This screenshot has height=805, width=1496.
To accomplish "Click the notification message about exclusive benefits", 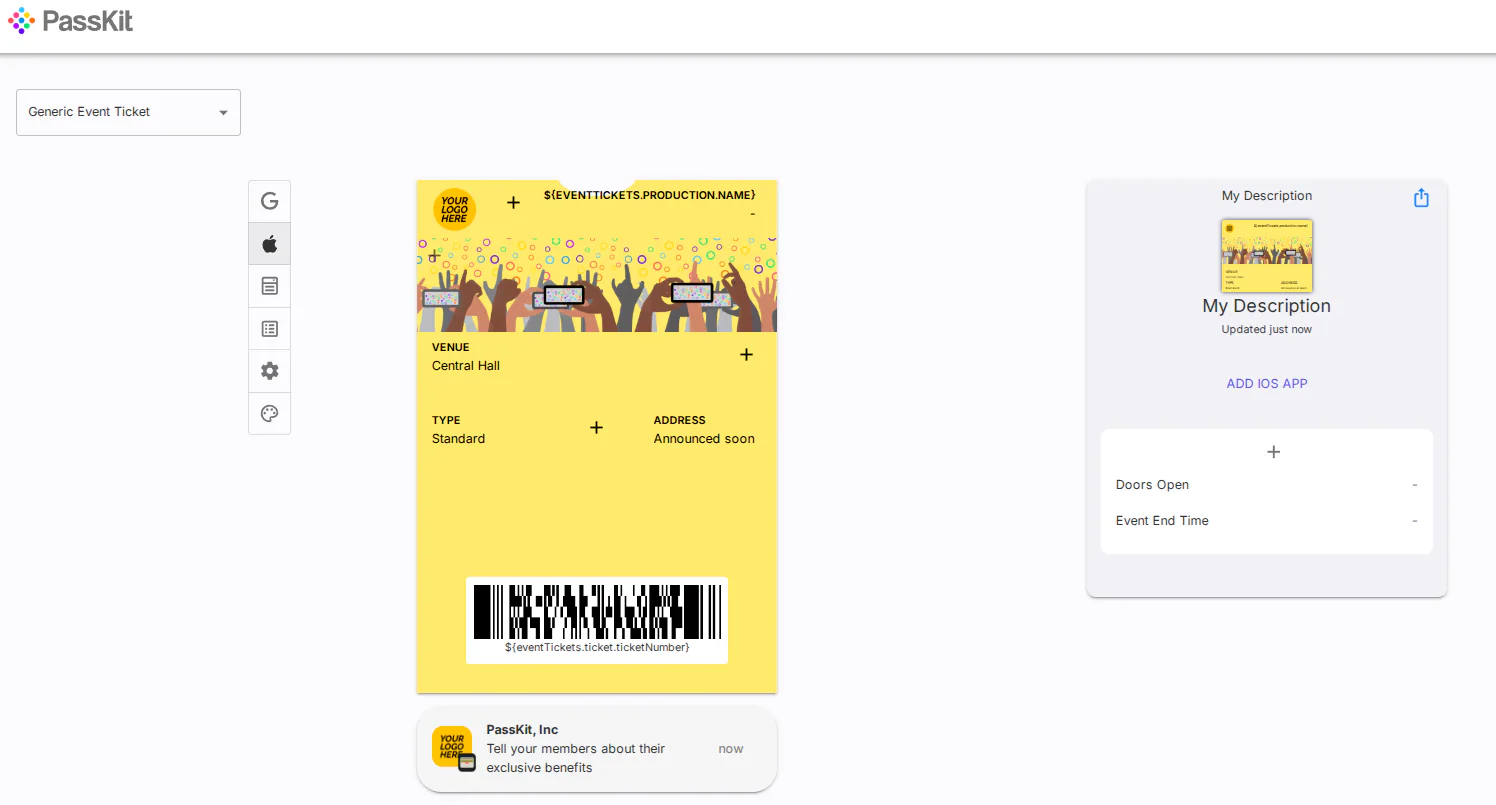I will pos(576,758).
